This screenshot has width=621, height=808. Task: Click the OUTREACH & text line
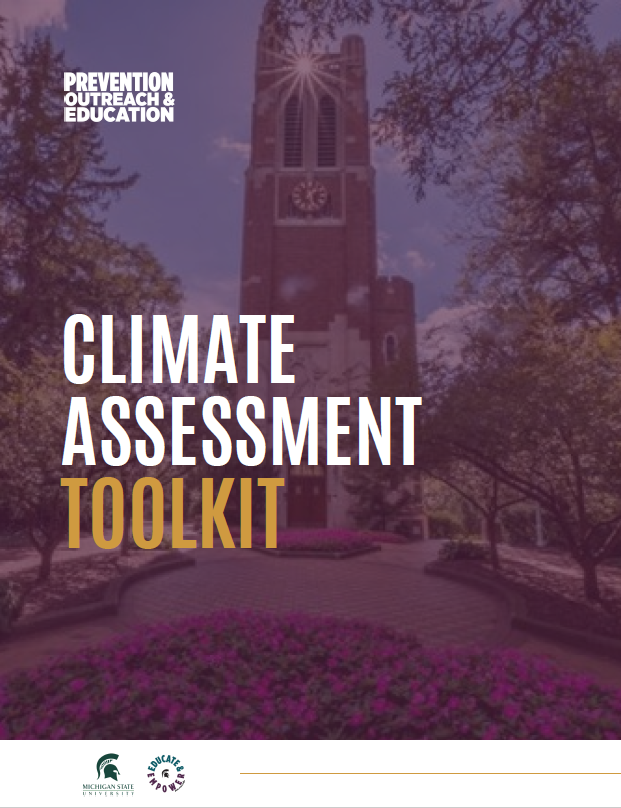118,98
